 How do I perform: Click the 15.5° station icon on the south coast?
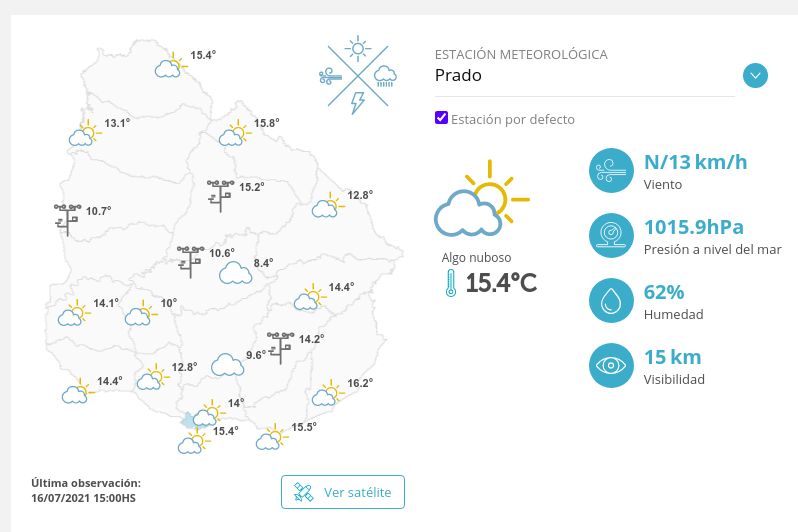click(272, 438)
